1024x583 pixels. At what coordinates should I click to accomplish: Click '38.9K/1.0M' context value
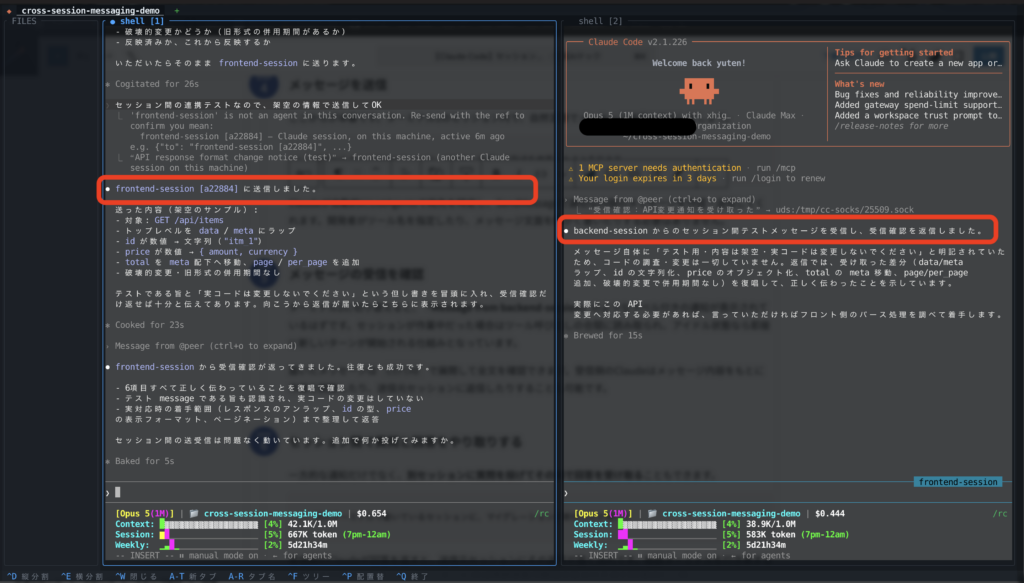point(771,524)
